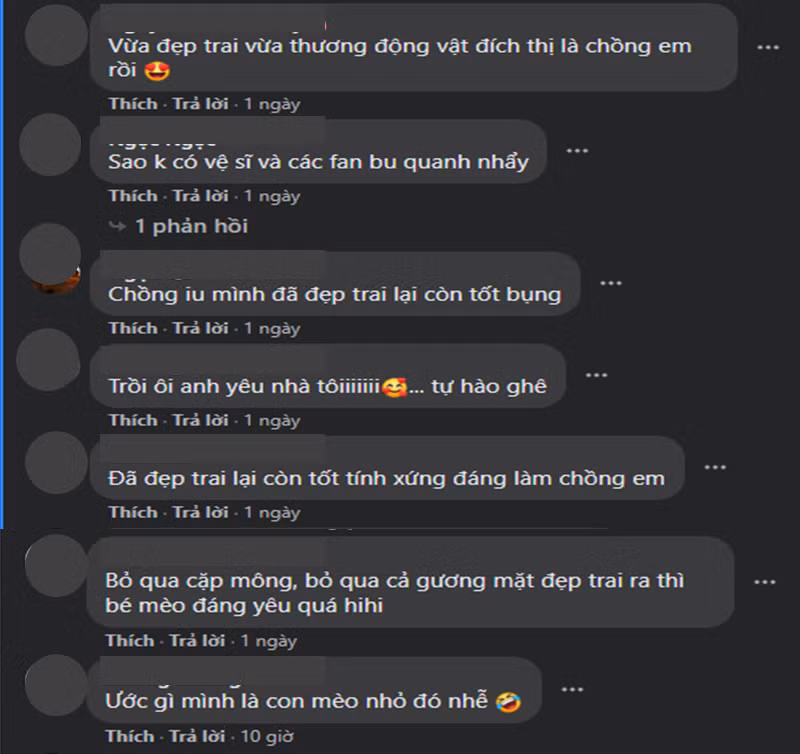Open three-dot menu beside 'Sao k có vệ sĩ' comment
Screen dimensions: 800x754
[577, 151]
